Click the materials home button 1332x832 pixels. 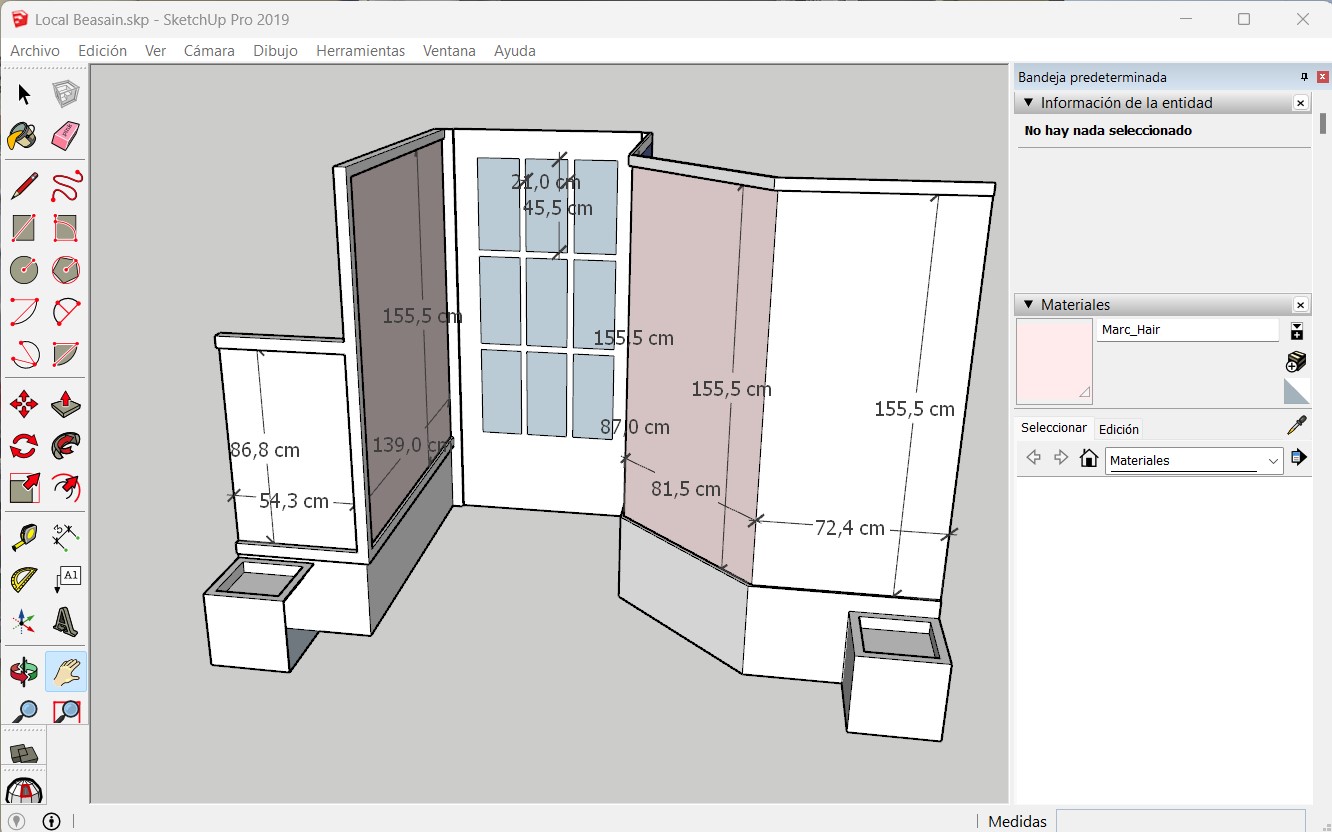pos(1089,459)
